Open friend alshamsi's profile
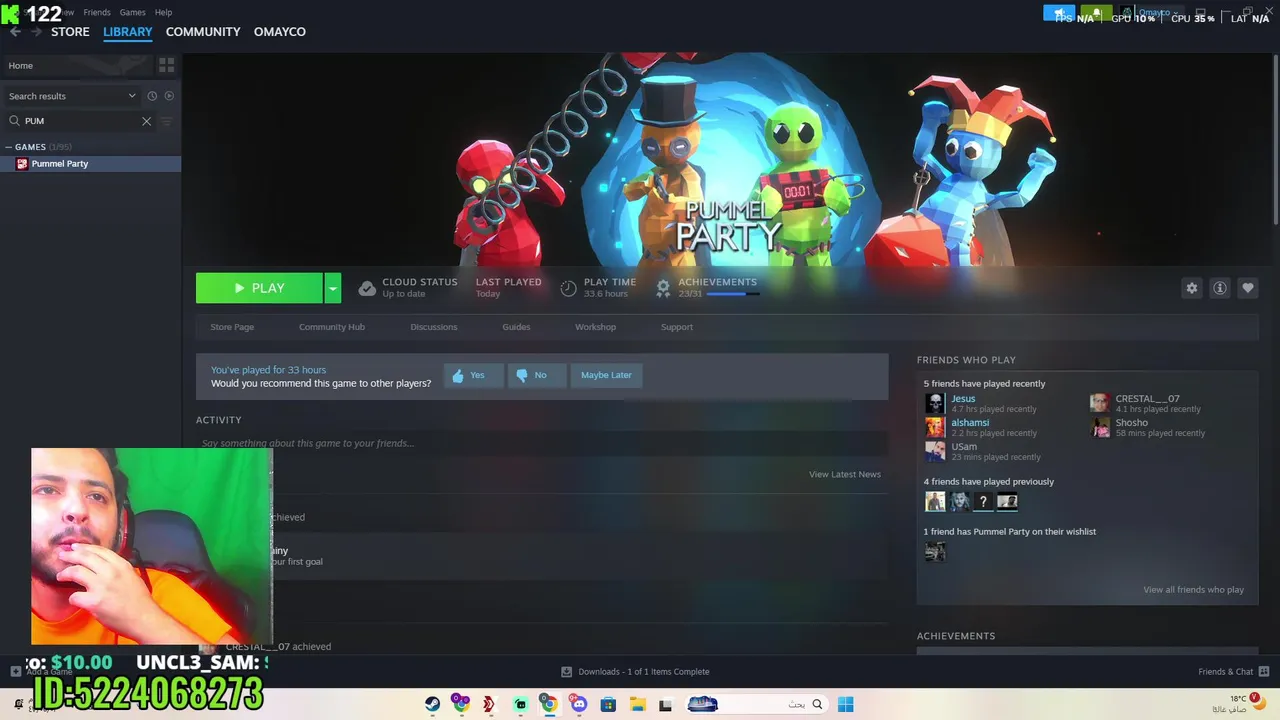 point(970,422)
